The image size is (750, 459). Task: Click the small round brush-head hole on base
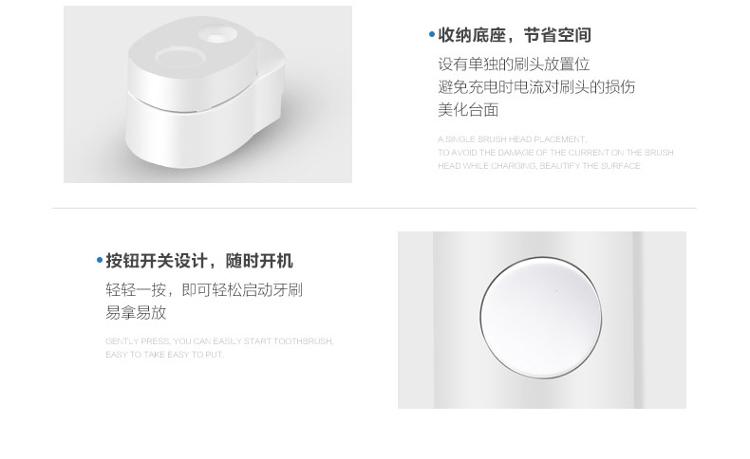pos(217,37)
